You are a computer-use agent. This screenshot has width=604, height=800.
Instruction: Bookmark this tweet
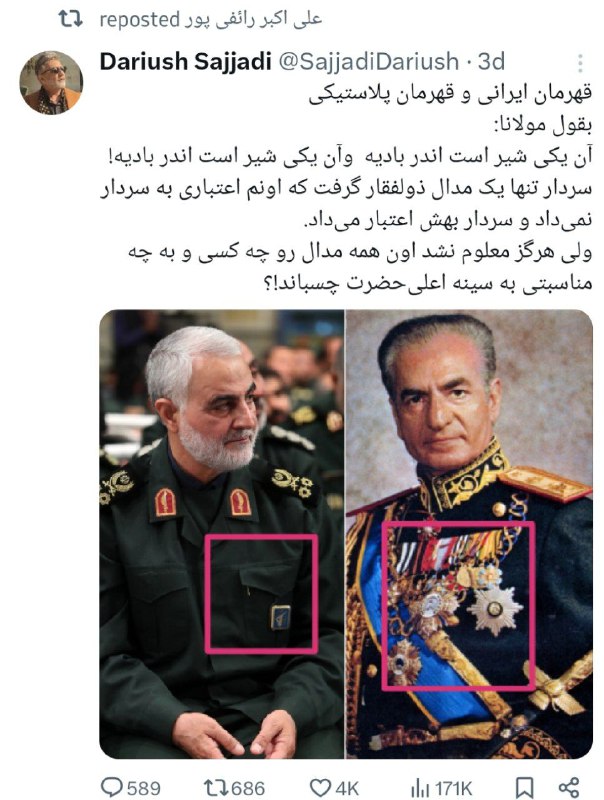point(524,787)
